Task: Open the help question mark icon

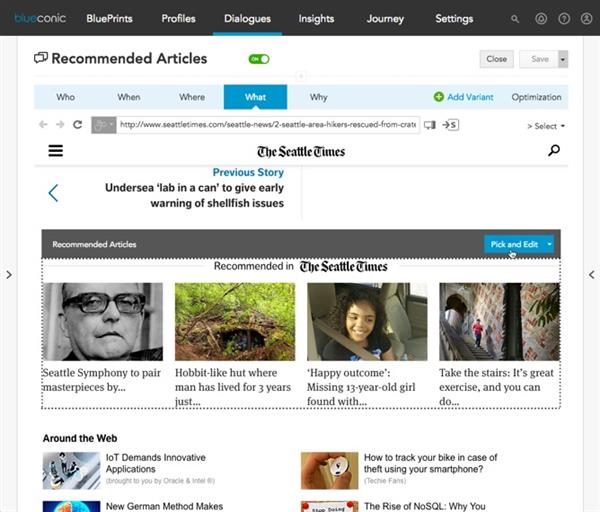Action: (564, 19)
